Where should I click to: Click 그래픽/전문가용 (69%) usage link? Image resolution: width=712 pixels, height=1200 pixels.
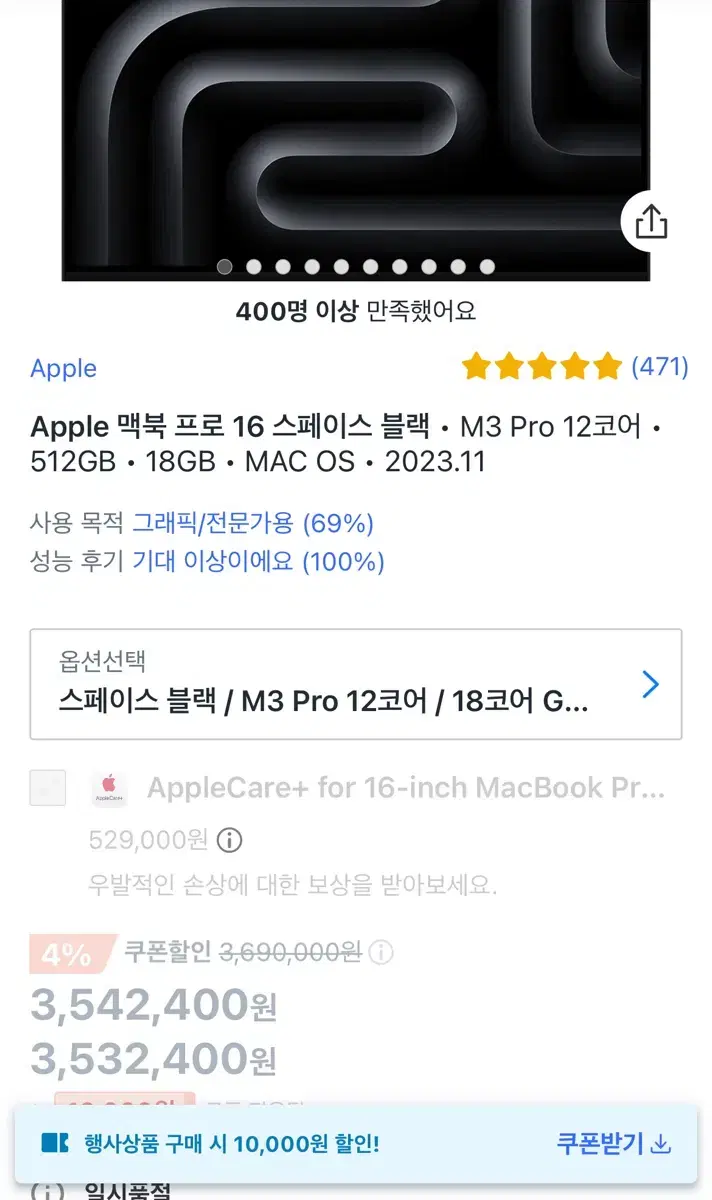click(x=253, y=523)
